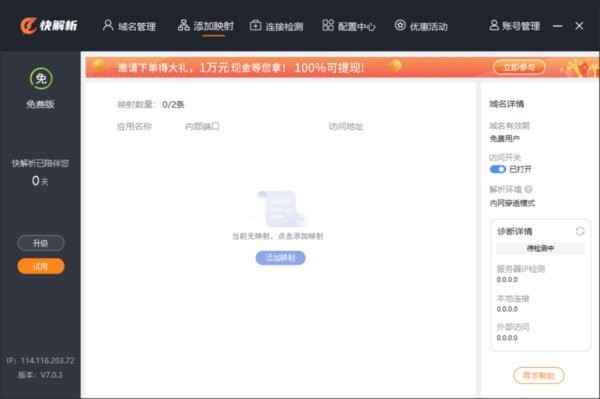Image resolution: width=600 pixels, height=399 pixels.
Task: Minimize the 快解析 window
Action: (558, 26)
